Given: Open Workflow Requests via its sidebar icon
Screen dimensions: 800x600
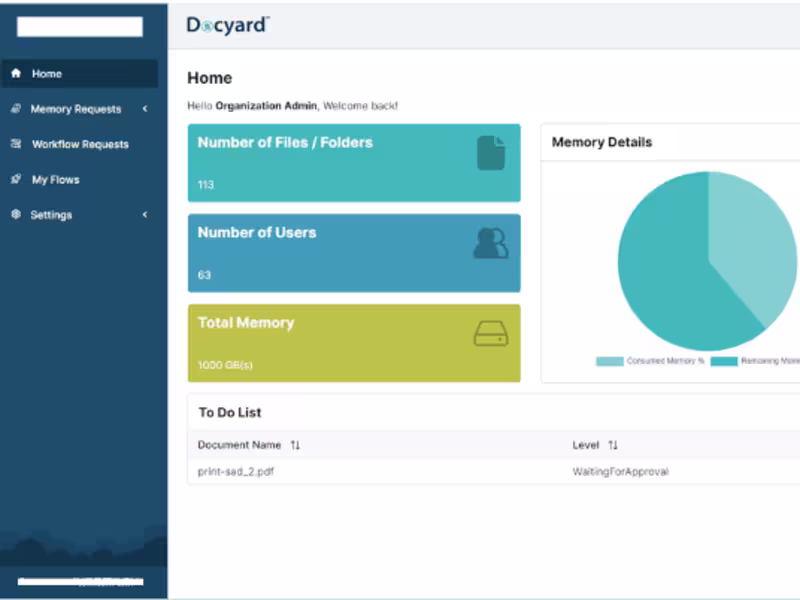Looking at the screenshot, I should pos(15,144).
